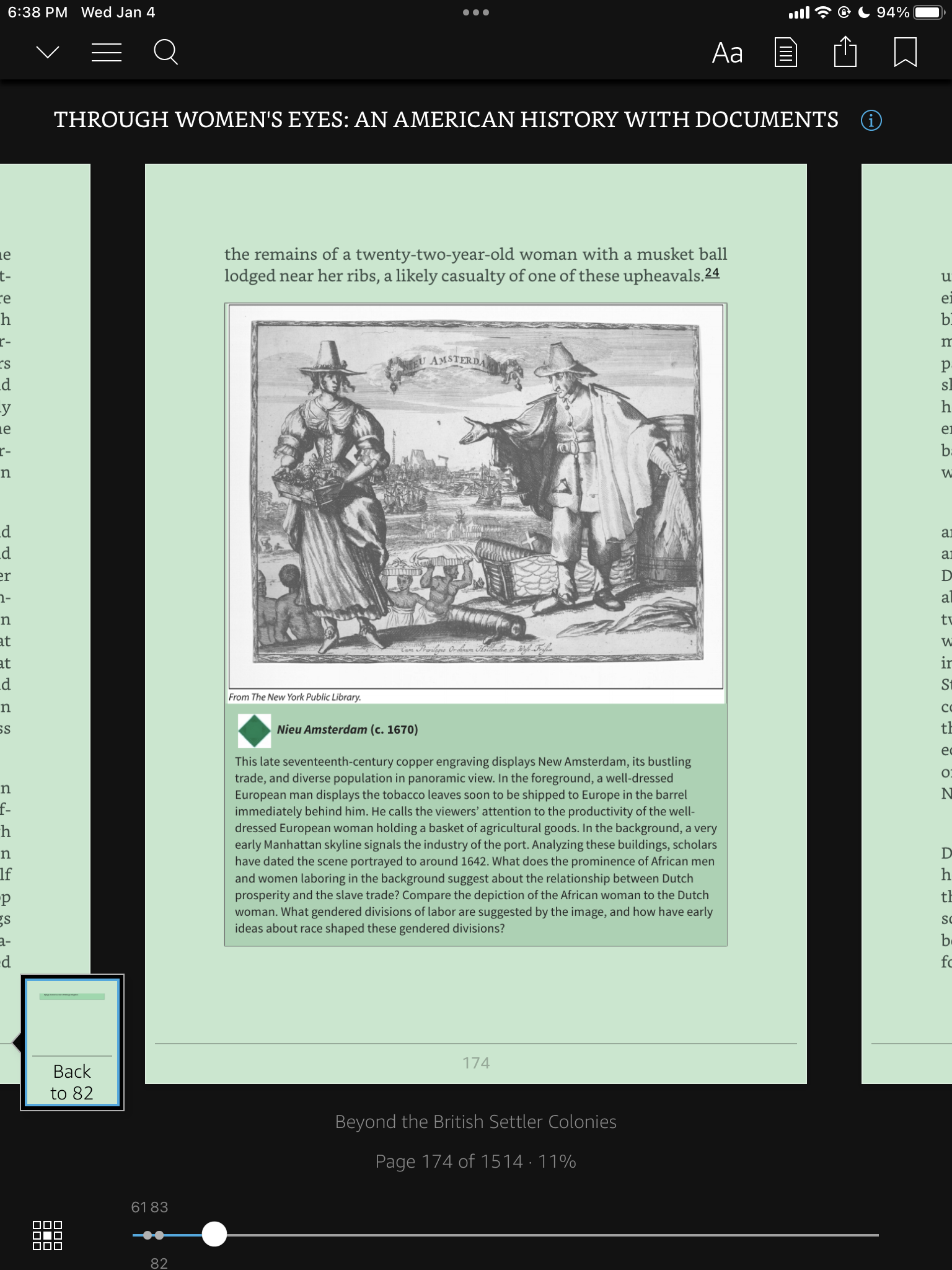Tap 'From The New York Public Library.' credit
952x1270 pixels.
(x=295, y=697)
